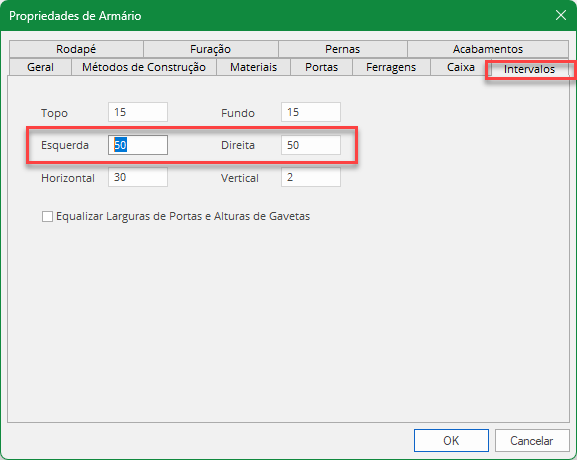Click the Horizontal label
This screenshot has width=577, height=460.
[x=68, y=178]
